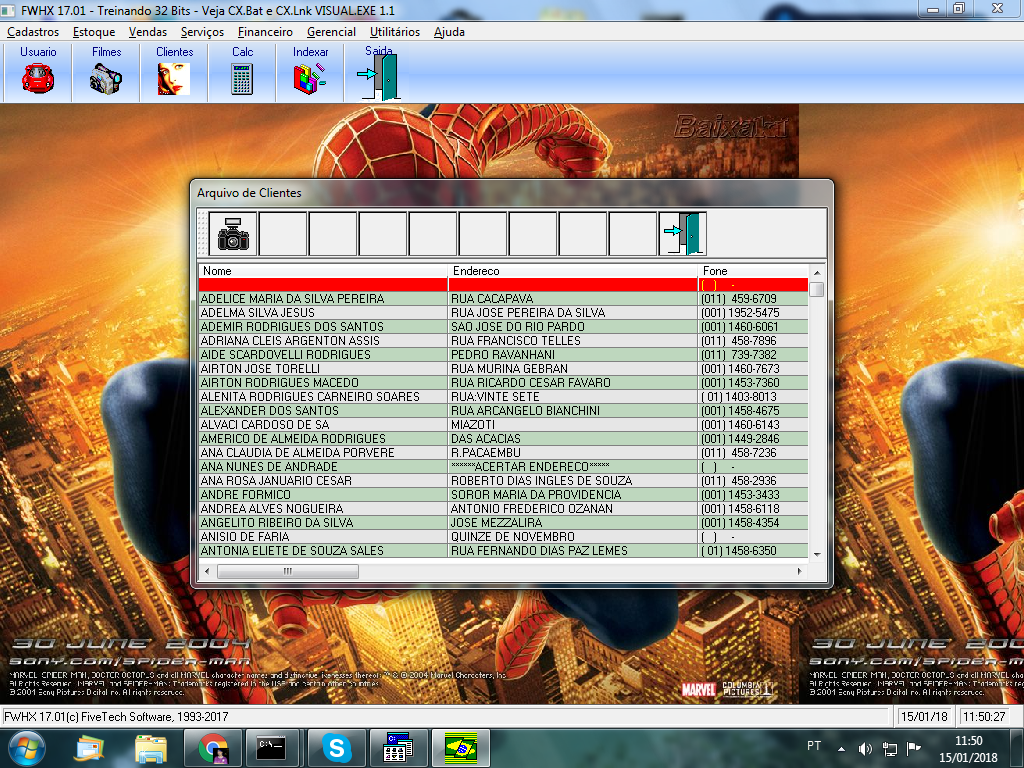Click address cell MIAZOTI
The width and height of the screenshot is (1024, 768).
coord(573,425)
